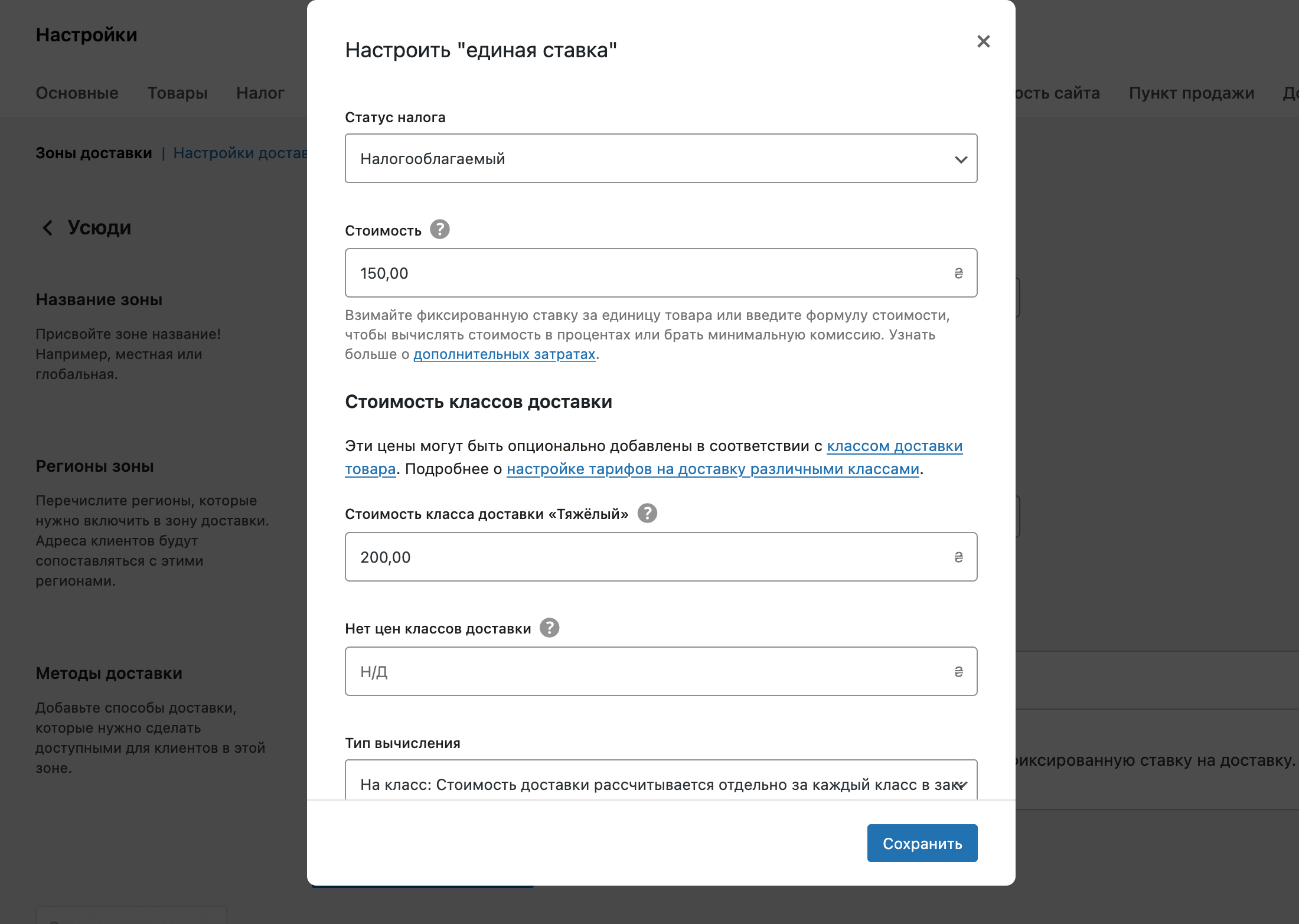The height and width of the screenshot is (924, 1299).
Task: Click help icon beside Нет цен классов доставки
Action: click(x=549, y=628)
